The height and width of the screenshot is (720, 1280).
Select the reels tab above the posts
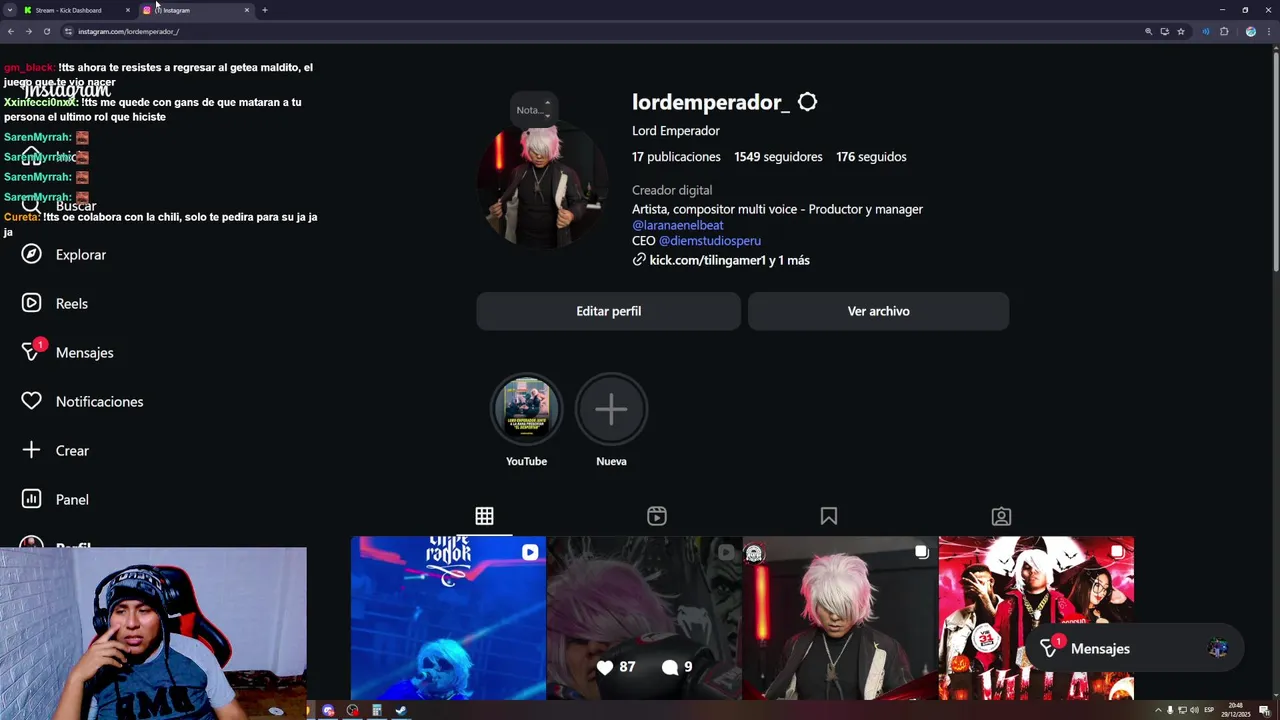coord(657,516)
